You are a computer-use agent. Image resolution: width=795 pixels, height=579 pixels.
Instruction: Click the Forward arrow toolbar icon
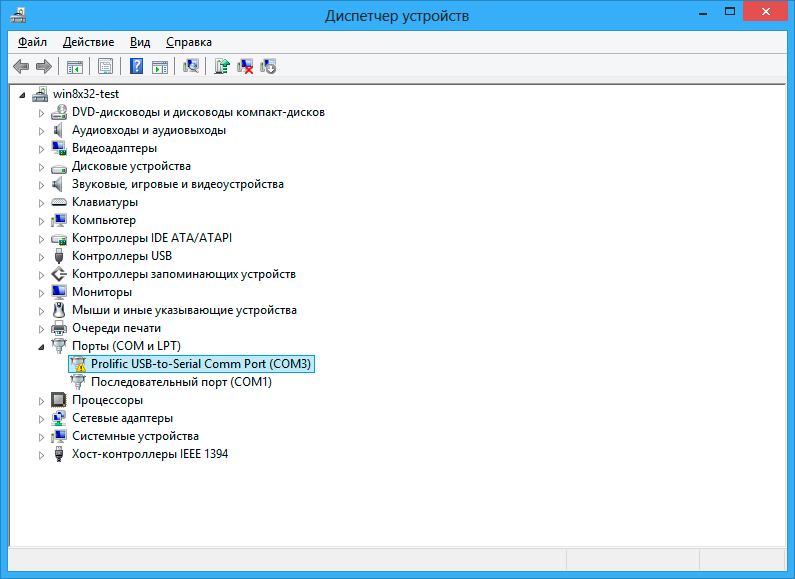point(44,66)
